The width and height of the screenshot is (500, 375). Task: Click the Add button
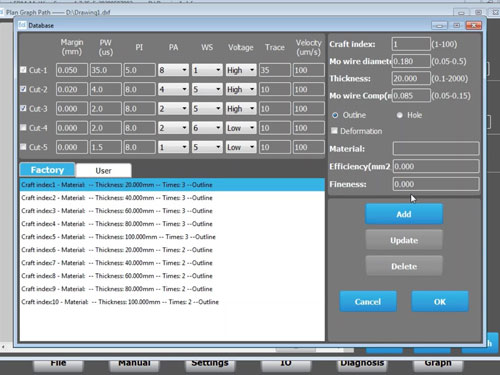[404, 214]
